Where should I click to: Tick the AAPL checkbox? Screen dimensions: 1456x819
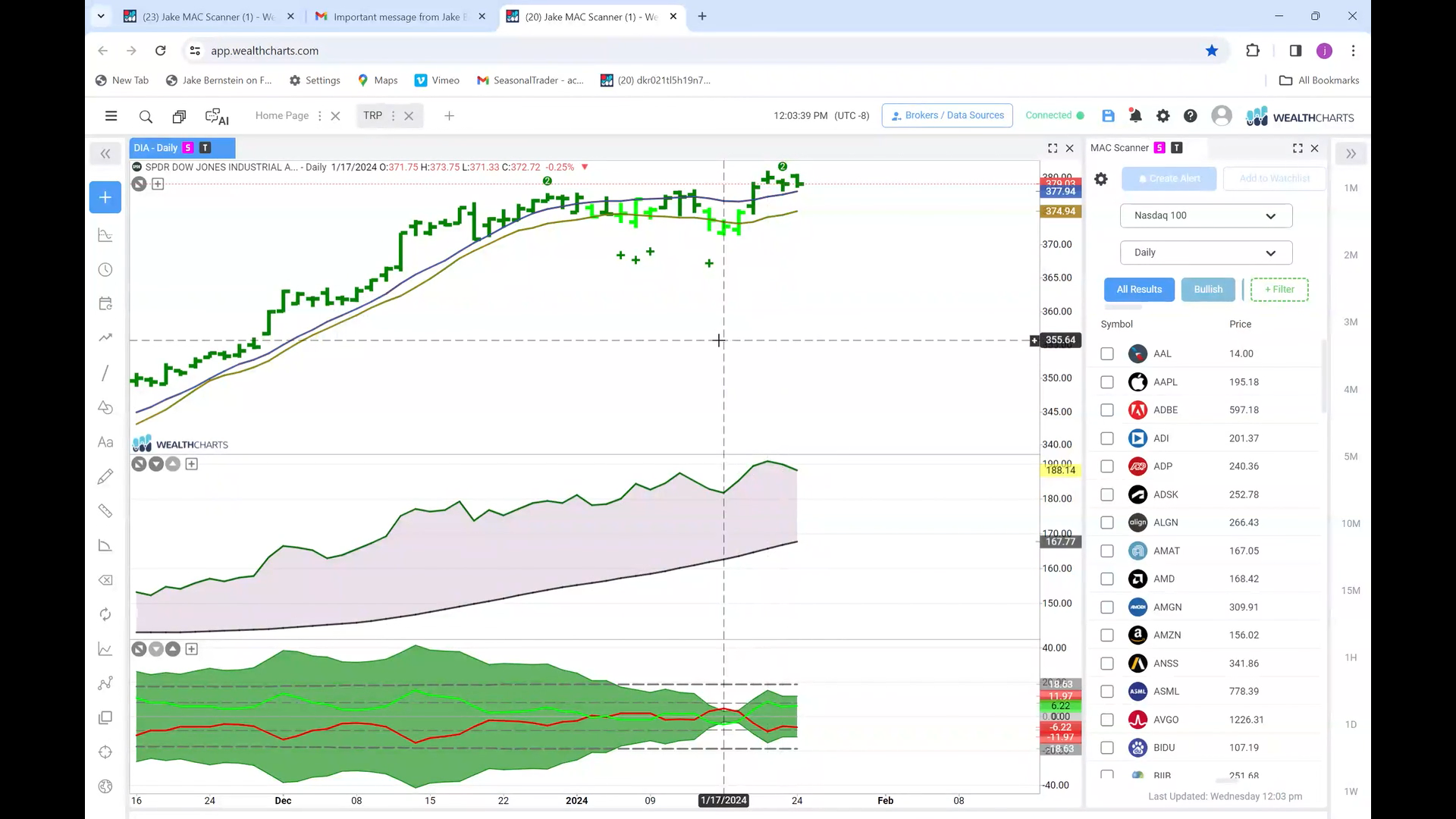pyautogui.click(x=1107, y=382)
